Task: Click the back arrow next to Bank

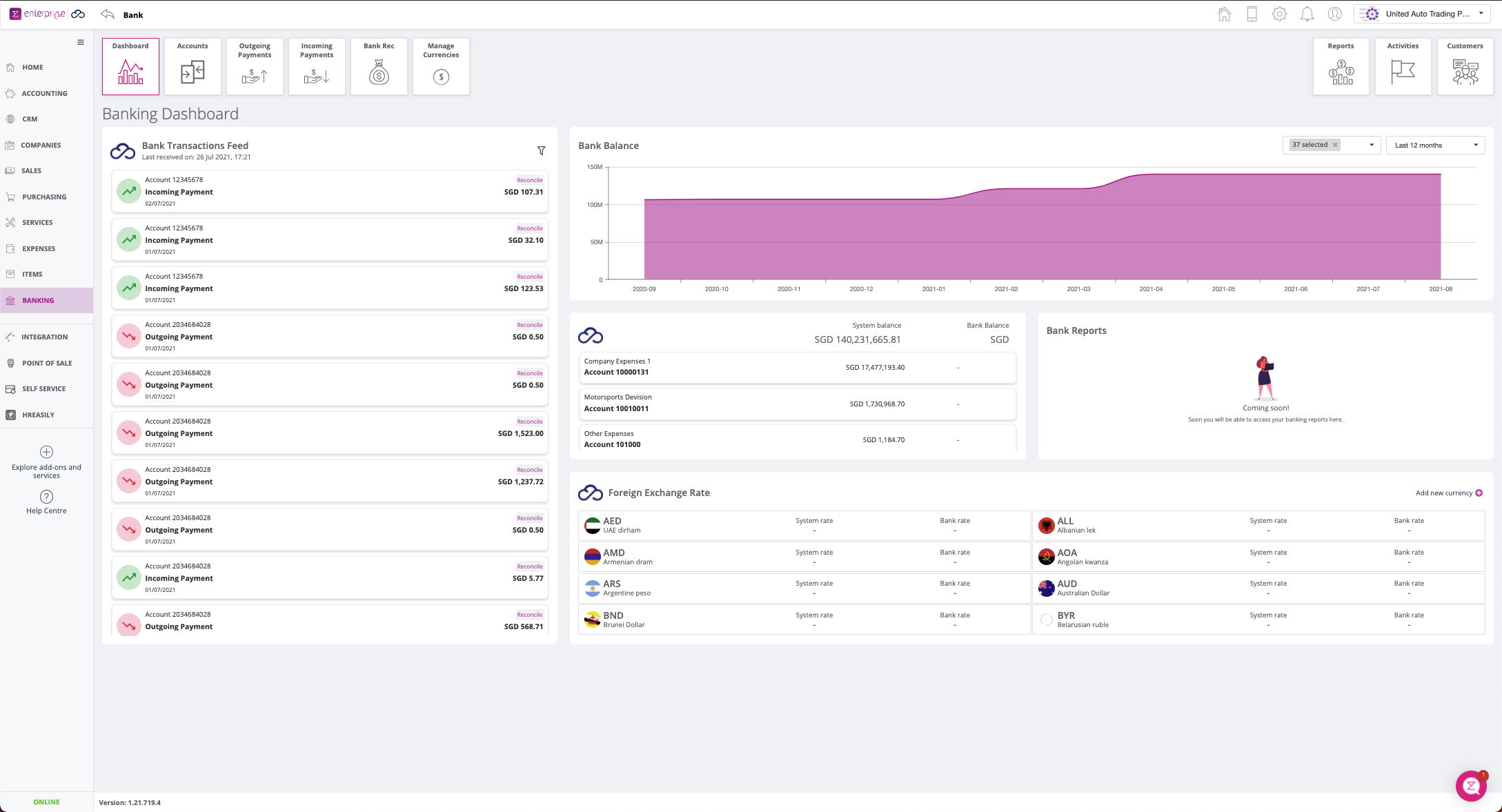Action: tap(108, 14)
